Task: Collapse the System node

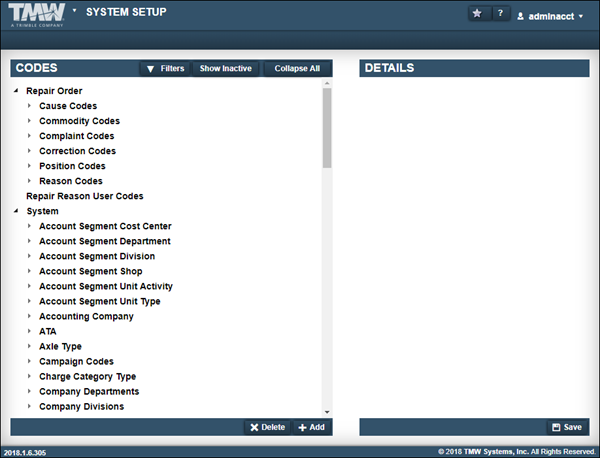Action: 16,211
